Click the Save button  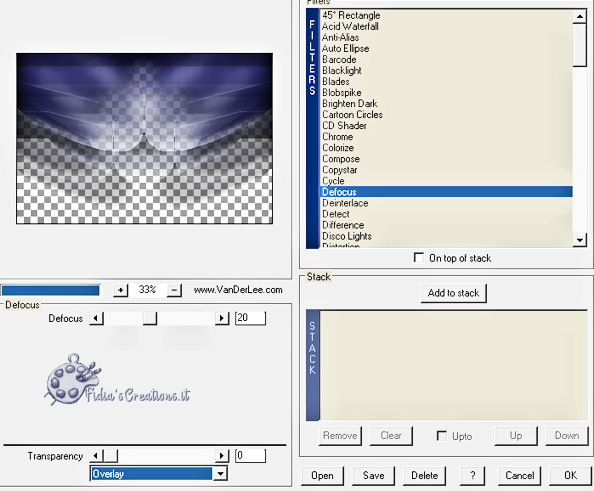pyautogui.click(x=374, y=475)
